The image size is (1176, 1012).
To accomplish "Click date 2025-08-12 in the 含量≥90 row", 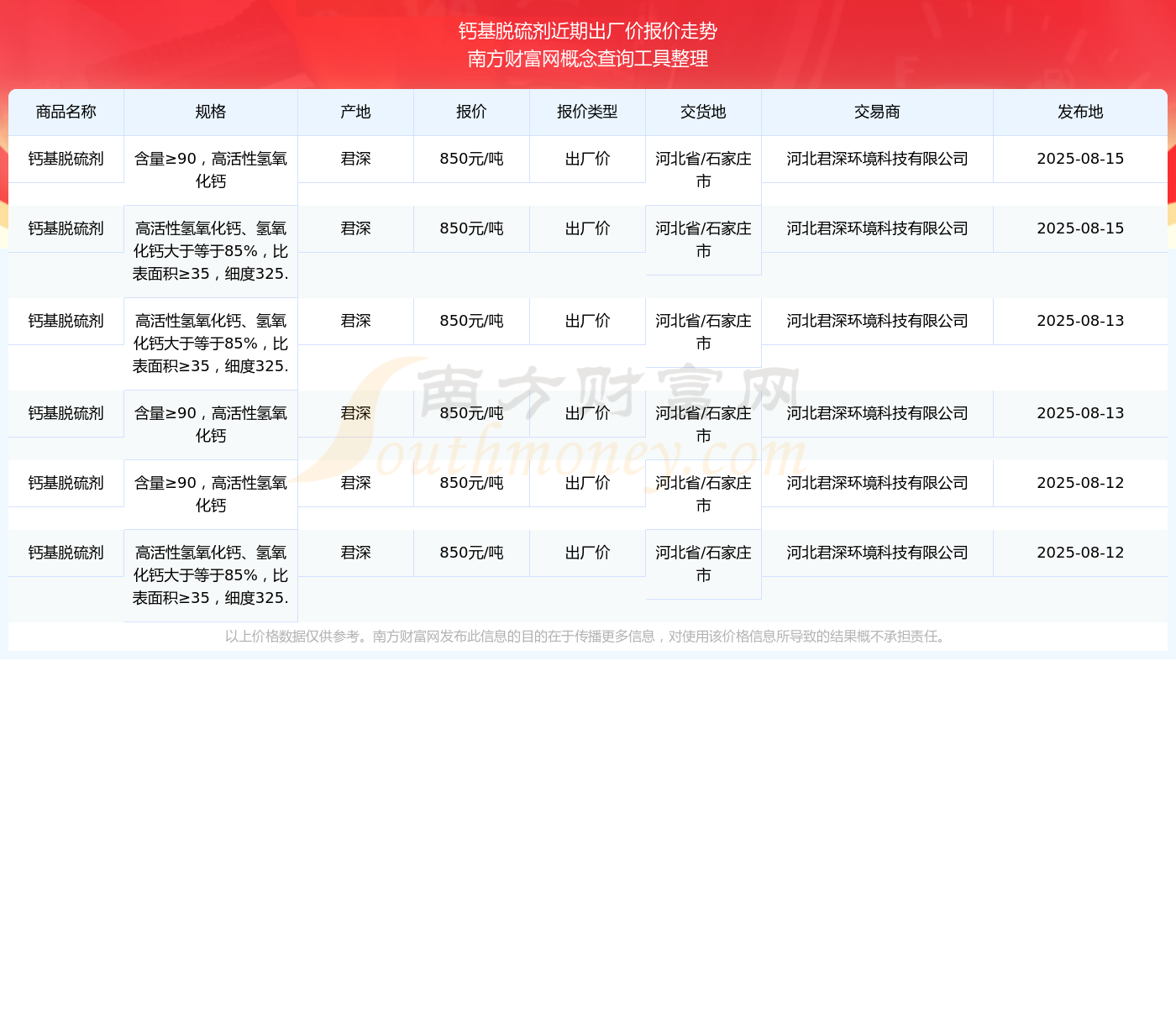I will [x=1080, y=483].
